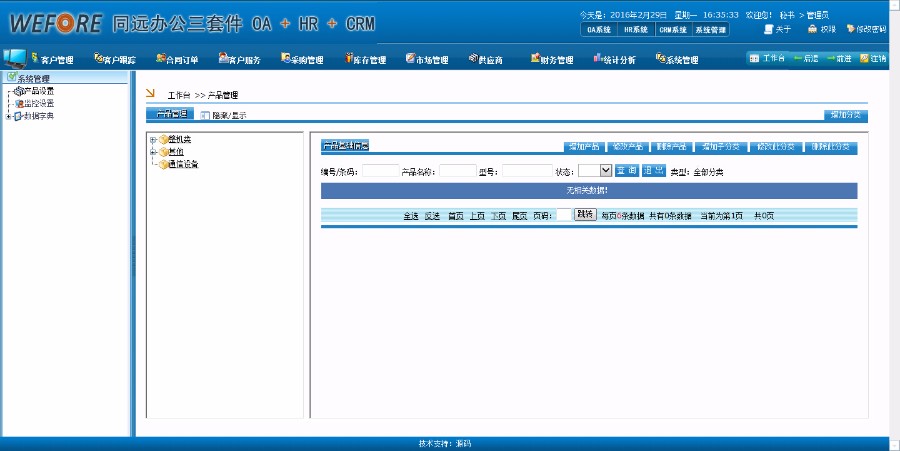Open the 状态 dropdown
The height and width of the screenshot is (451, 900).
click(595, 170)
